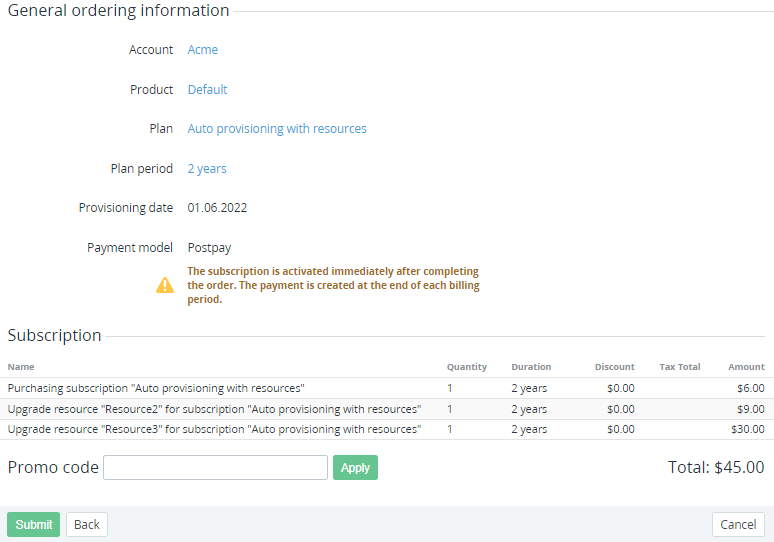Click the Quantity column header

tap(465, 367)
